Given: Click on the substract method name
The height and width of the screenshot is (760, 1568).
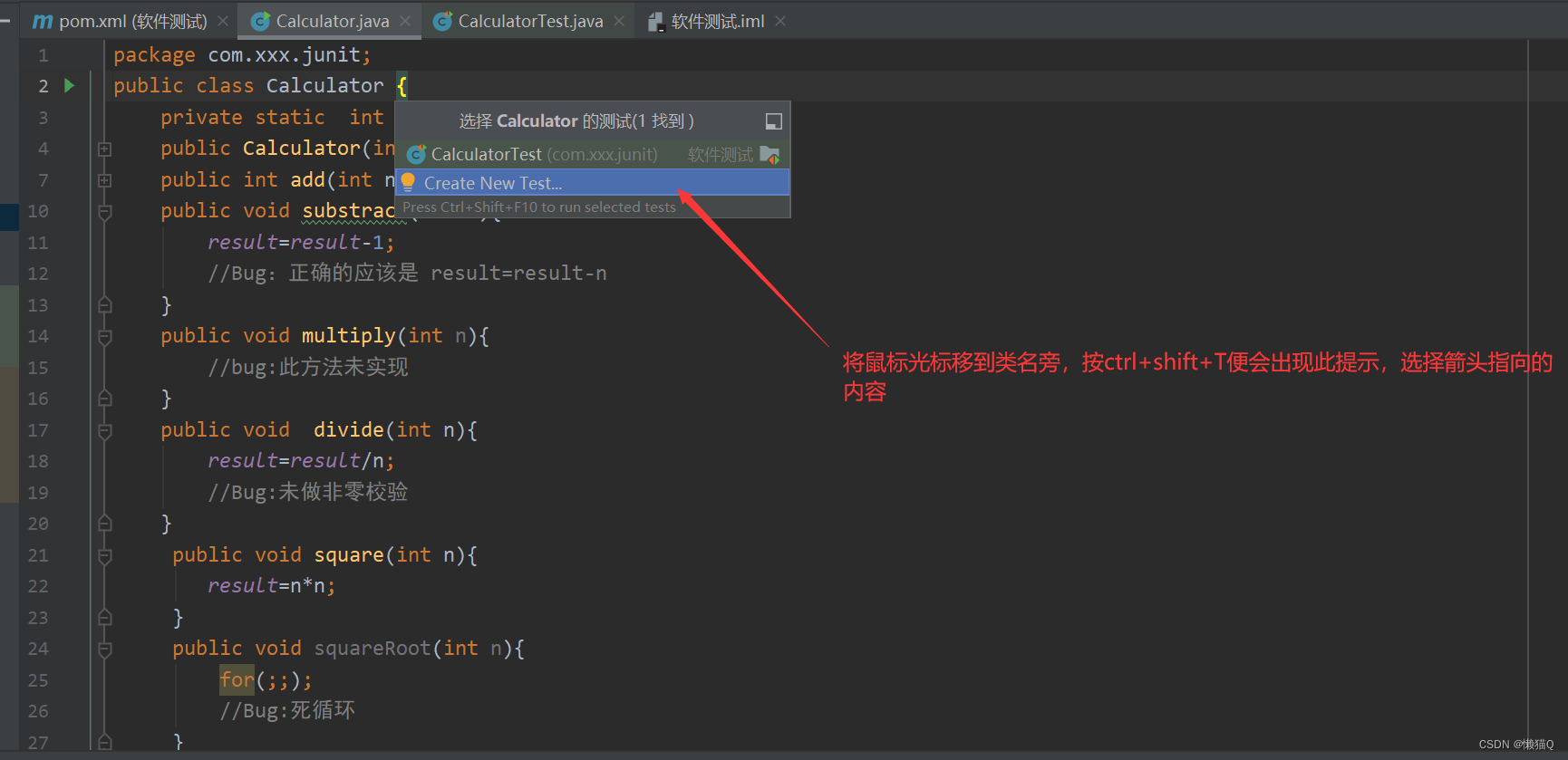Looking at the screenshot, I should (x=348, y=211).
